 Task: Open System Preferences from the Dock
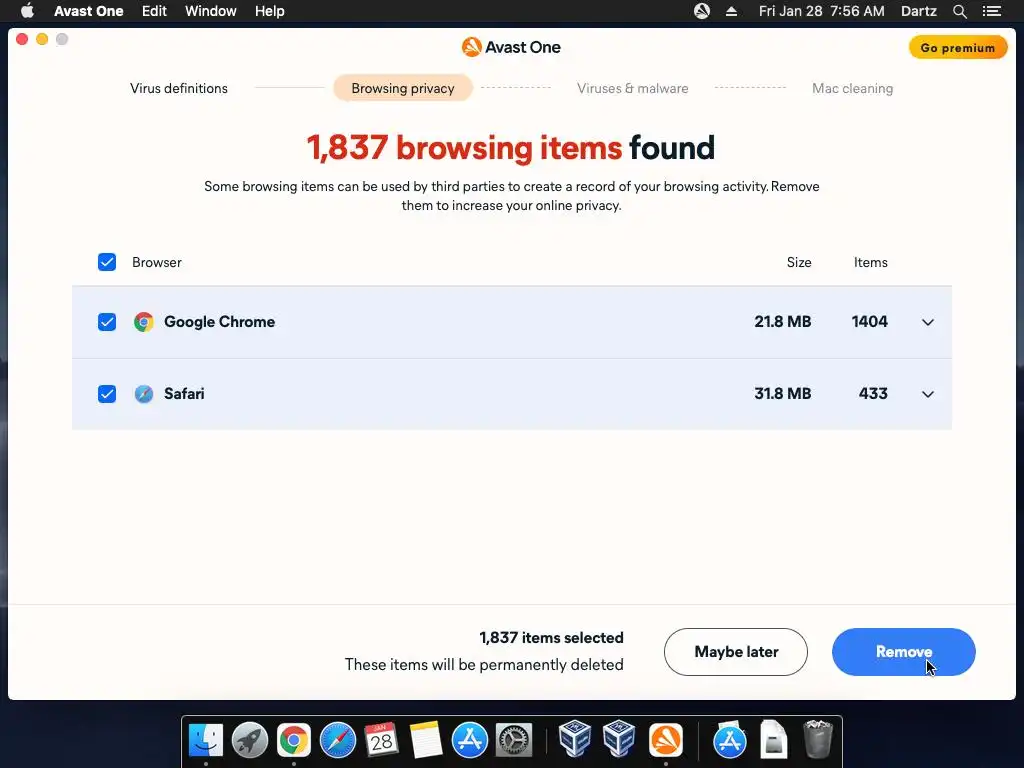[x=514, y=741]
